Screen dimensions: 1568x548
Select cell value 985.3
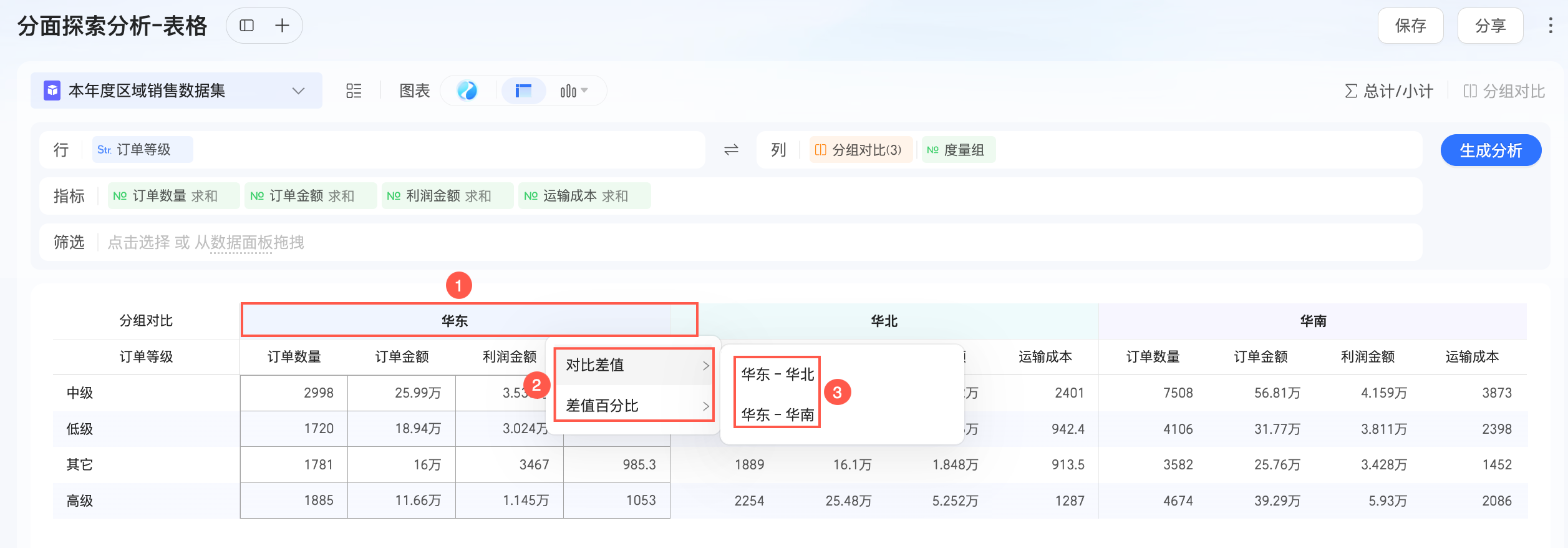coord(639,464)
